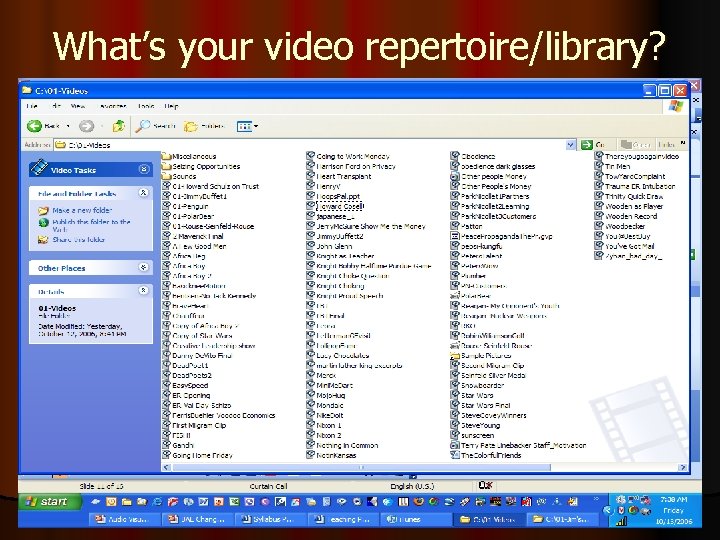Click the horizontal scrollbar thumb
The width and height of the screenshot is (720, 540).
click(x=361, y=467)
